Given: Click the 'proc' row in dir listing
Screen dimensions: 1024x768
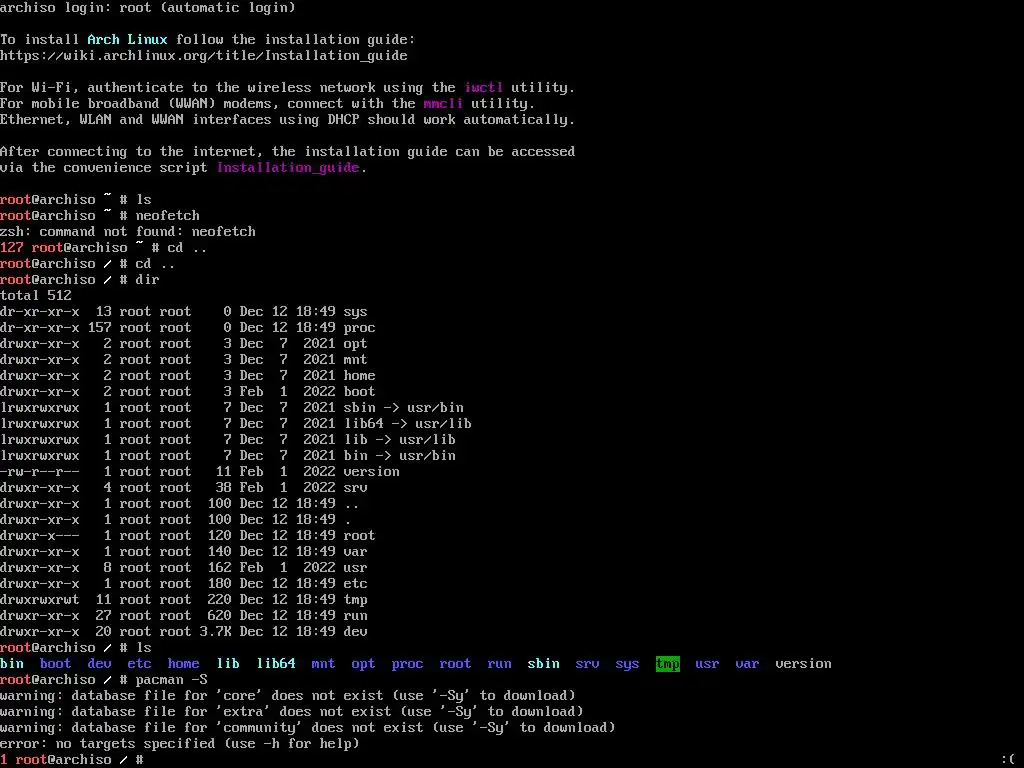Looking at the screenshot, I should point(188,327).
